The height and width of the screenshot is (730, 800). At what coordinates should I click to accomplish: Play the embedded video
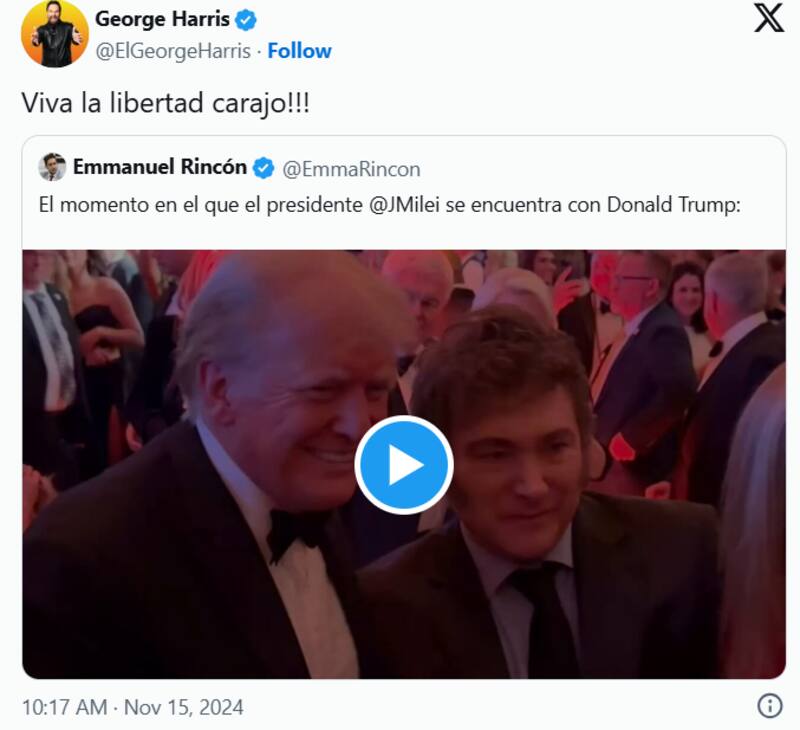pyautogui.click(x=405, y=463)
